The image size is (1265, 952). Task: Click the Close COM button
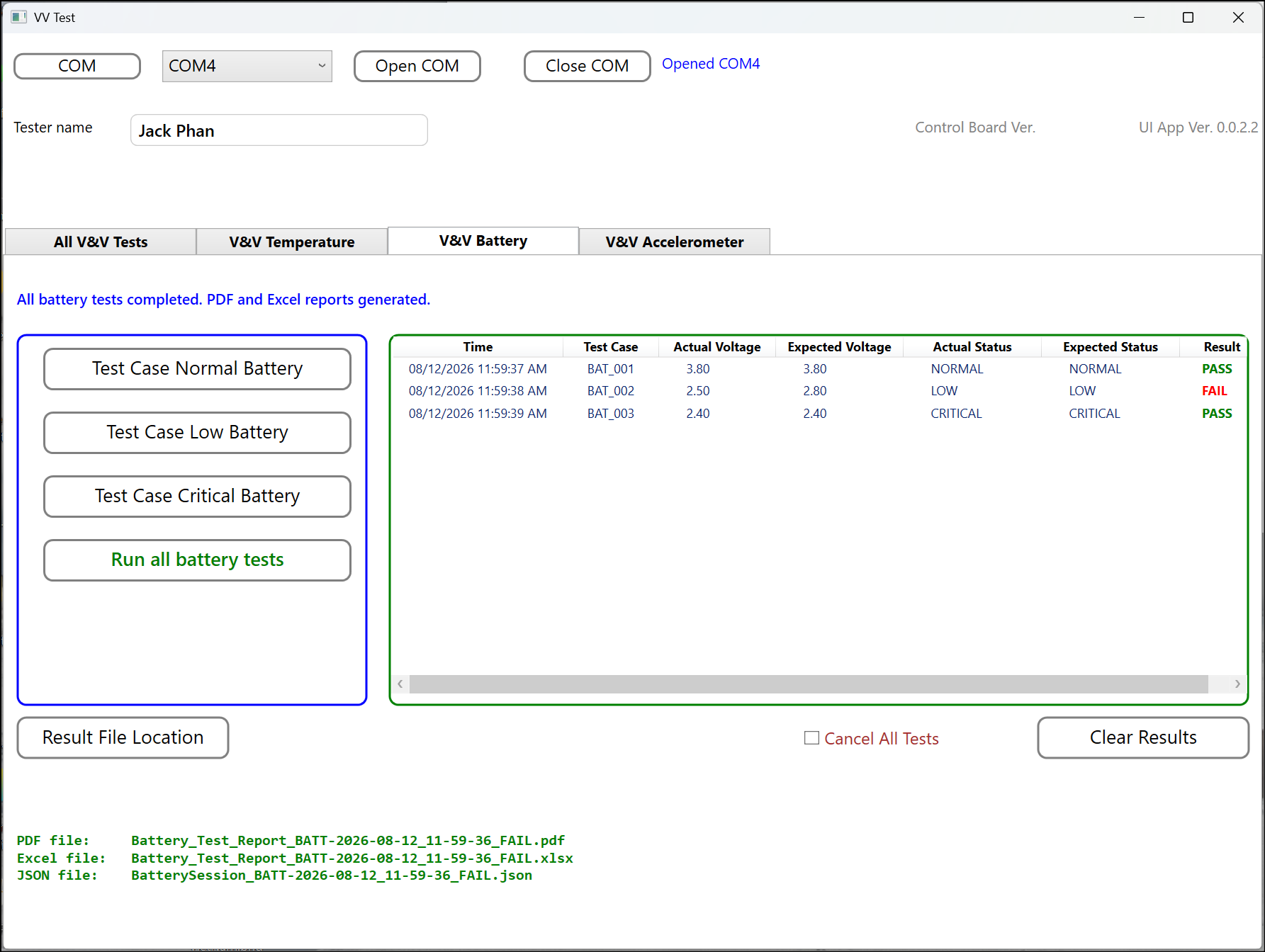pyautogui.click(x=587, y=66)
